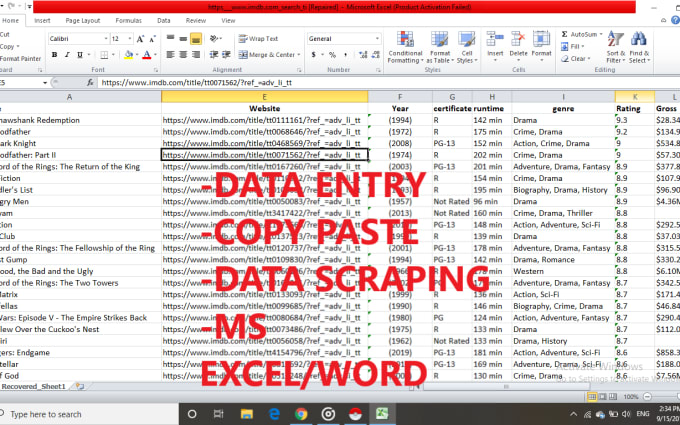Open the Insert ribbon tab
Screen dimensions: 680x425
tap(42, 20)
